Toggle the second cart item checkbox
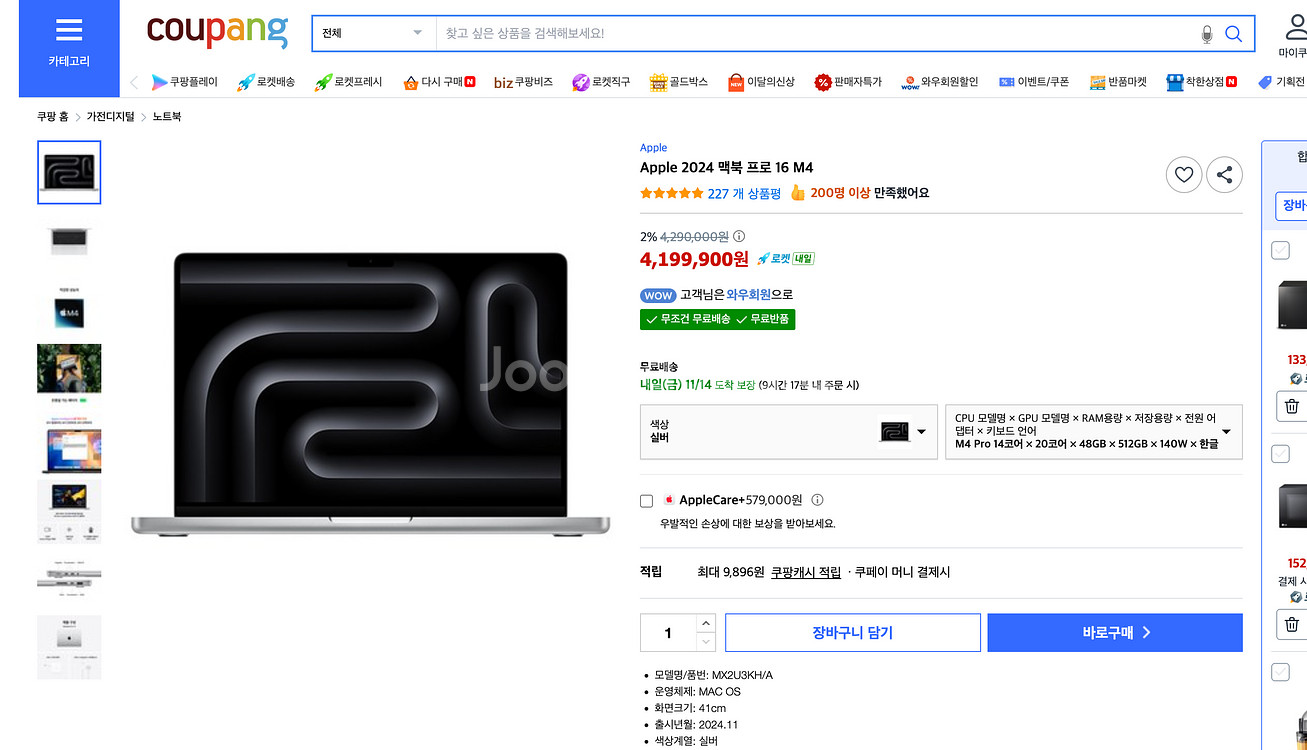The height and width of the screenshot is (750, 1307). pyautogui.click(x=1280, y=454)
